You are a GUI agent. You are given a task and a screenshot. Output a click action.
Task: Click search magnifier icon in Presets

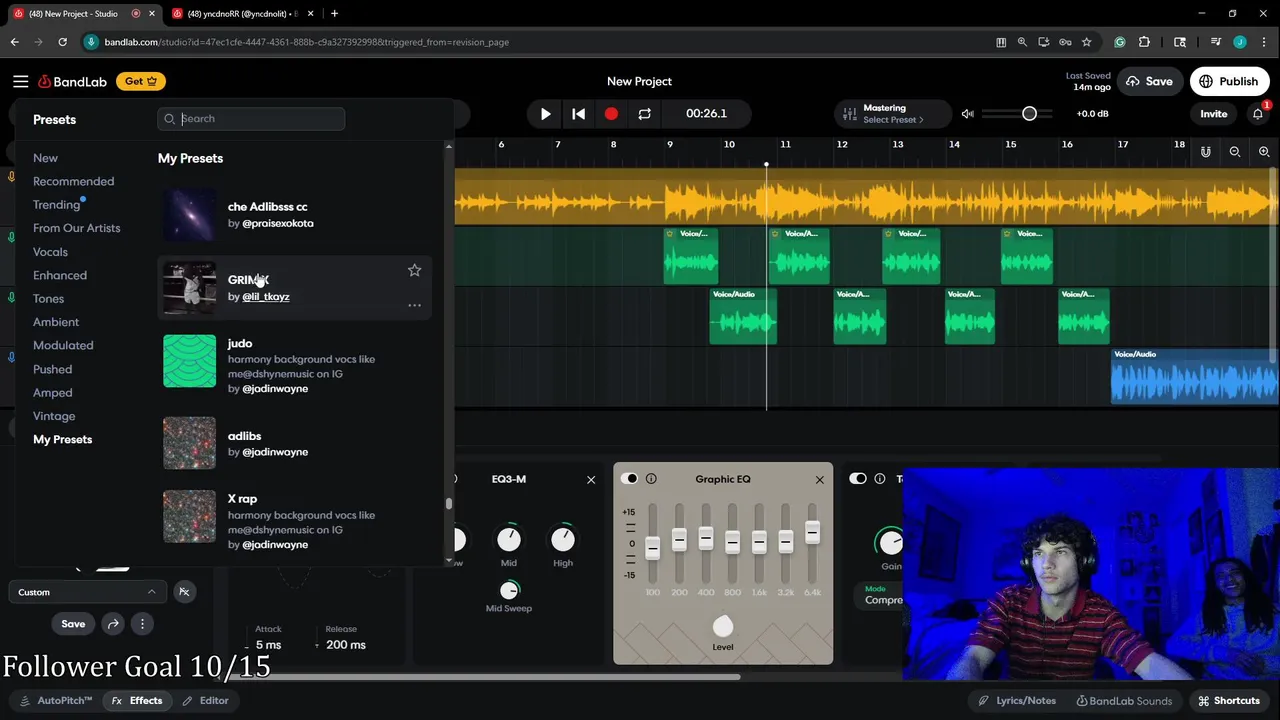click(x=169, y=119)
